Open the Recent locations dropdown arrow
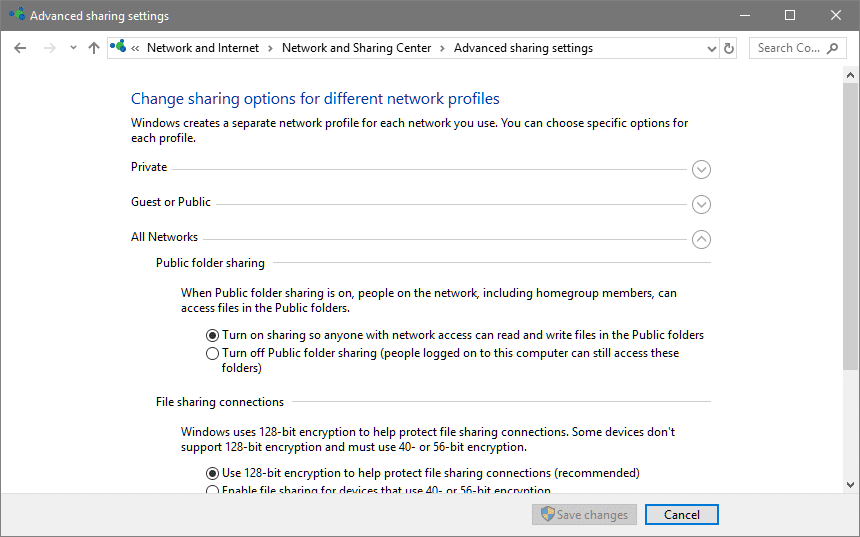Viewport: 860px width, 537px height. [73, 48]
